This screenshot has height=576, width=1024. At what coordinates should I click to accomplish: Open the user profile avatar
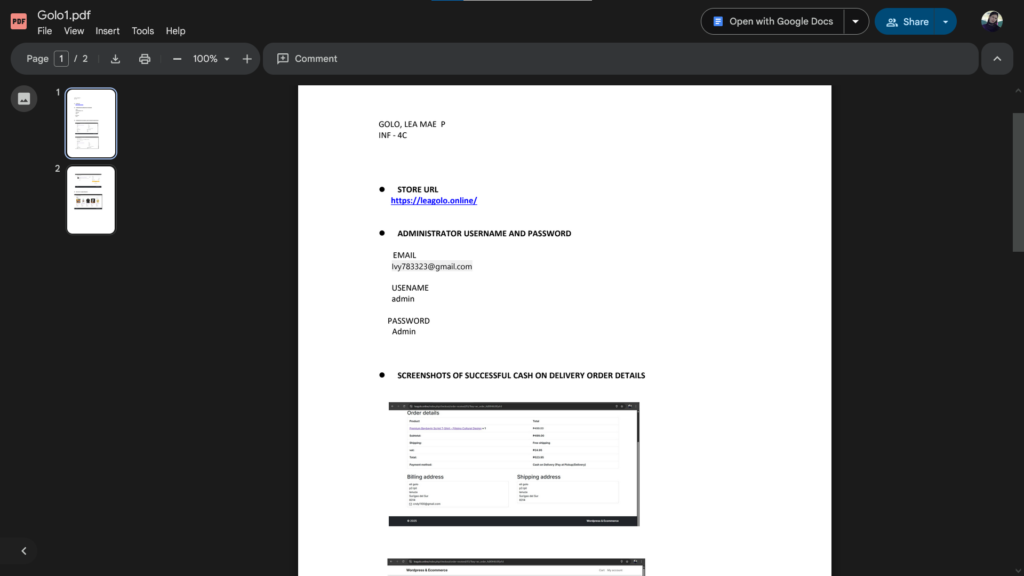pos(991,22)
